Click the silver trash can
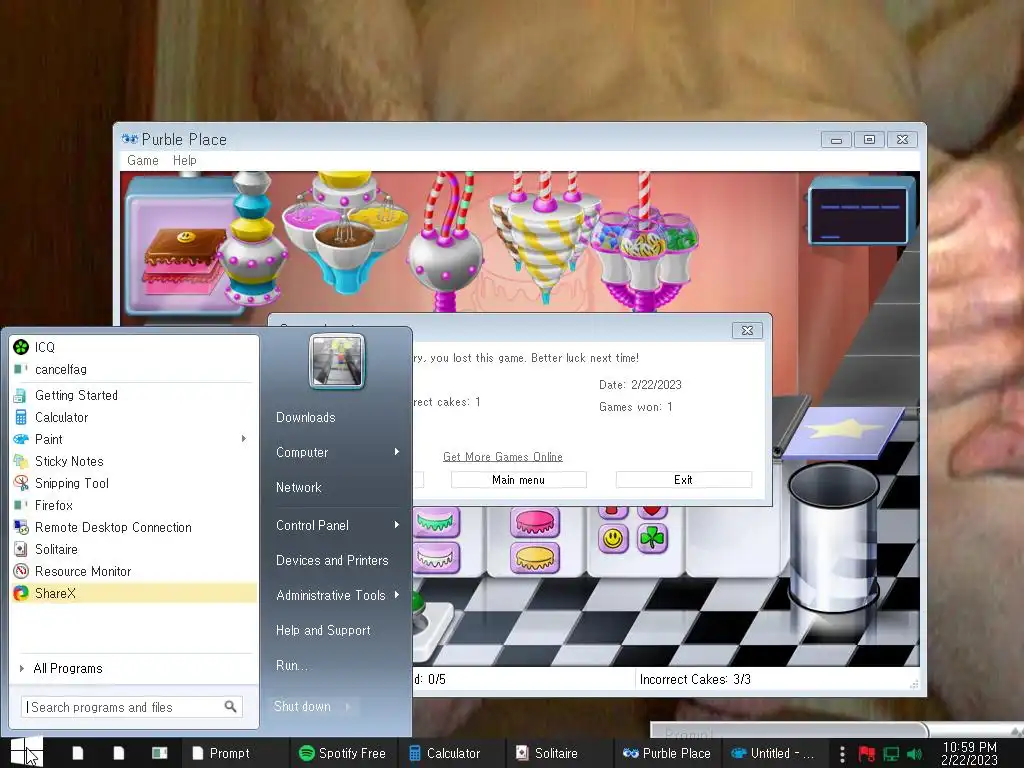The image size is (1024, 768). 833,537
